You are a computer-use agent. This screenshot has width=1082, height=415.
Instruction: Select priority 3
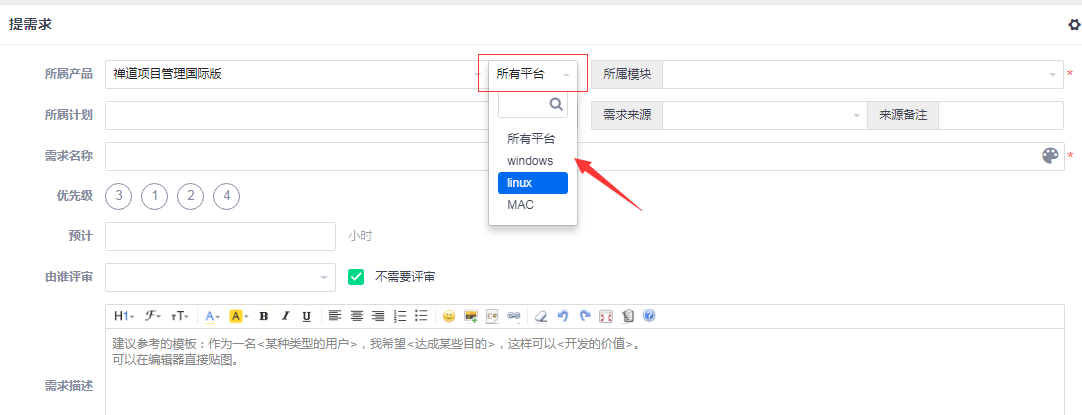pos(119,197)
